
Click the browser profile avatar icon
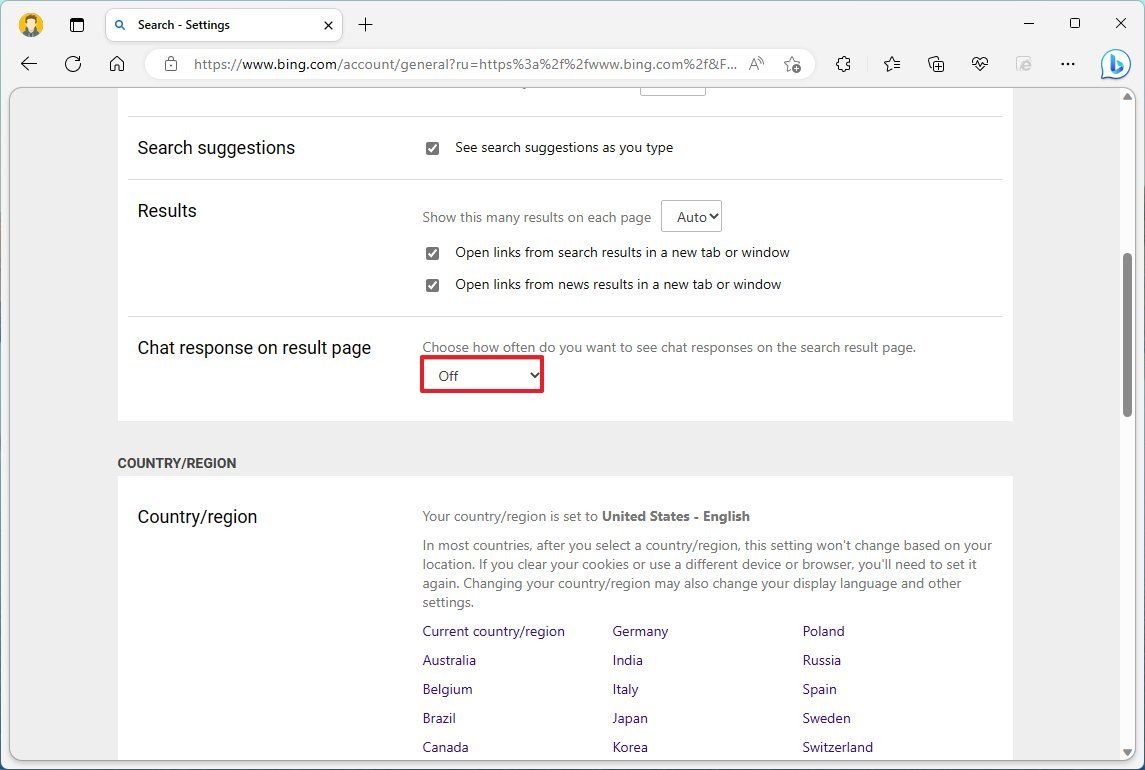click(30, 24)
